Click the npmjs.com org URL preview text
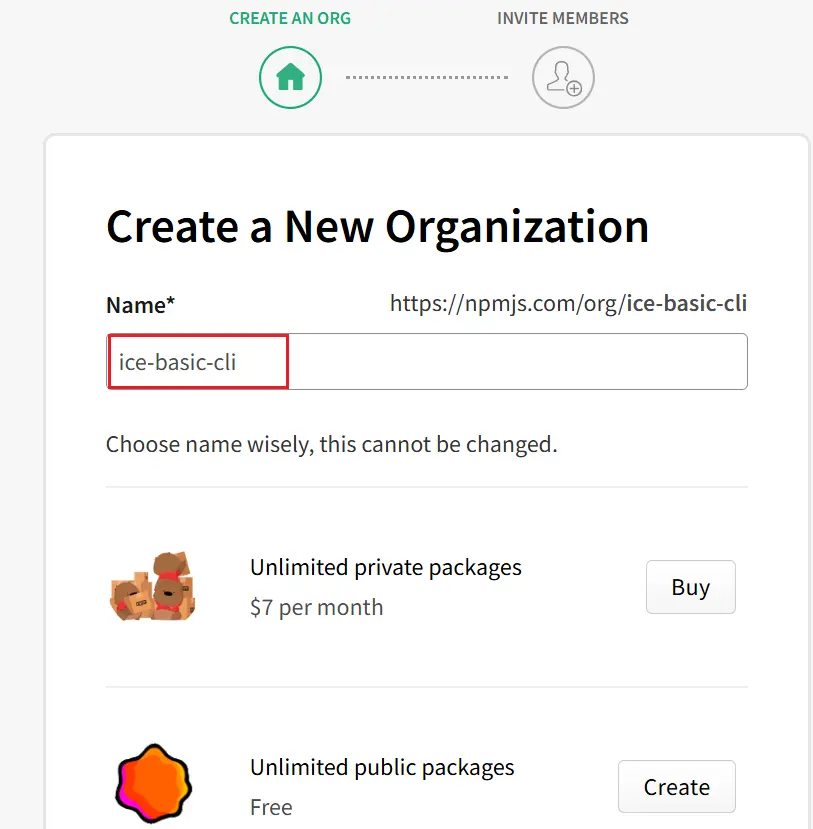Image resolution: width=813 pixels, height=829 pixels. click(x=568, y=303)
